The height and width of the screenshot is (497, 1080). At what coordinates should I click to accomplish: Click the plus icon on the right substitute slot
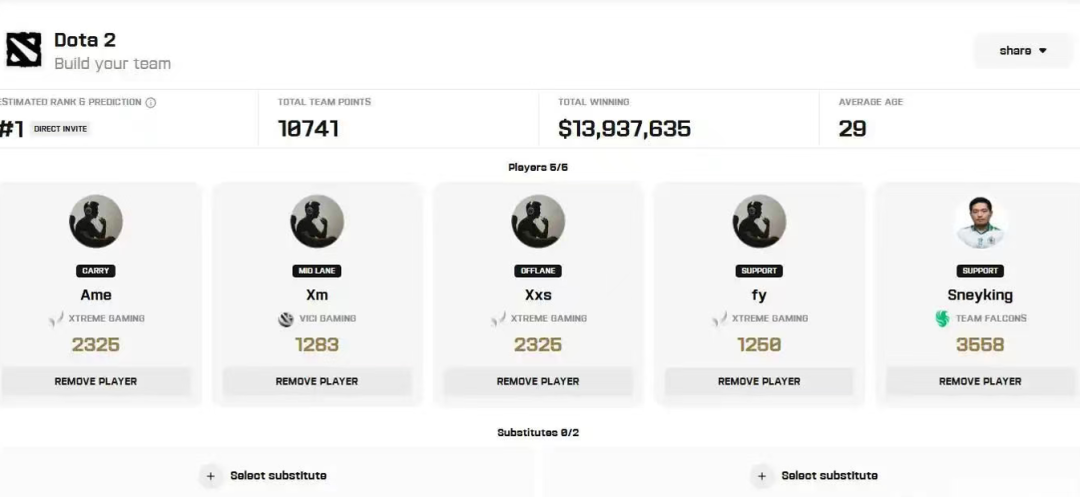[x=762, y=476]
